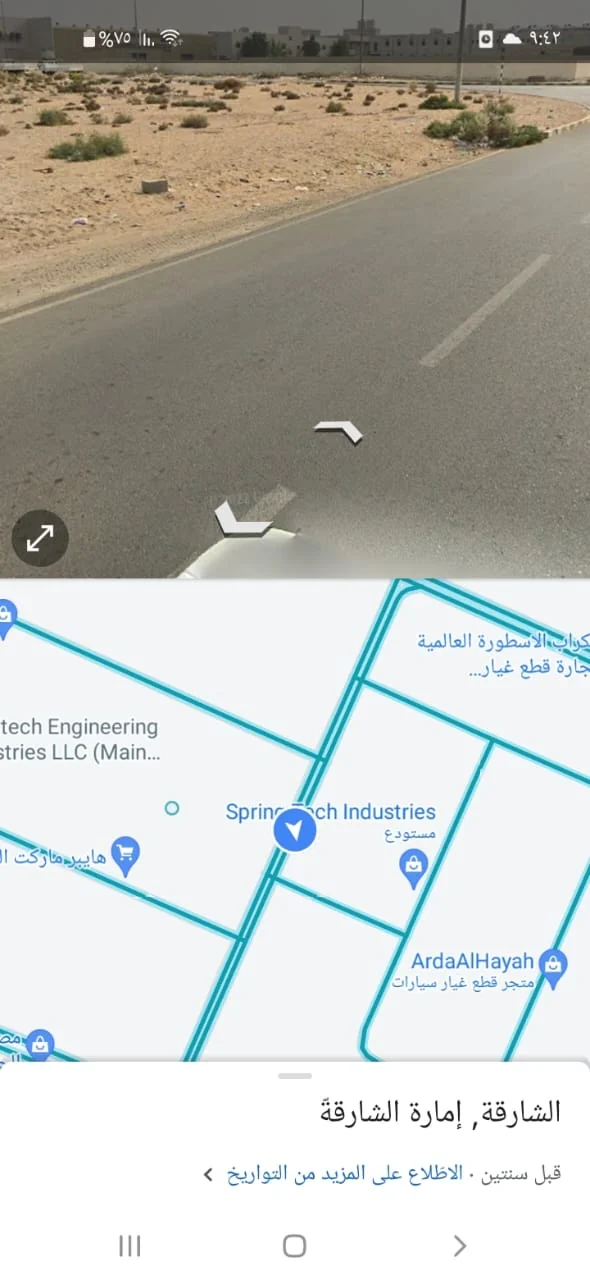Viewport: 590px width, 1280px height.
Task: Select the hypermarket shopping cart pin
Action: [126, 856]
